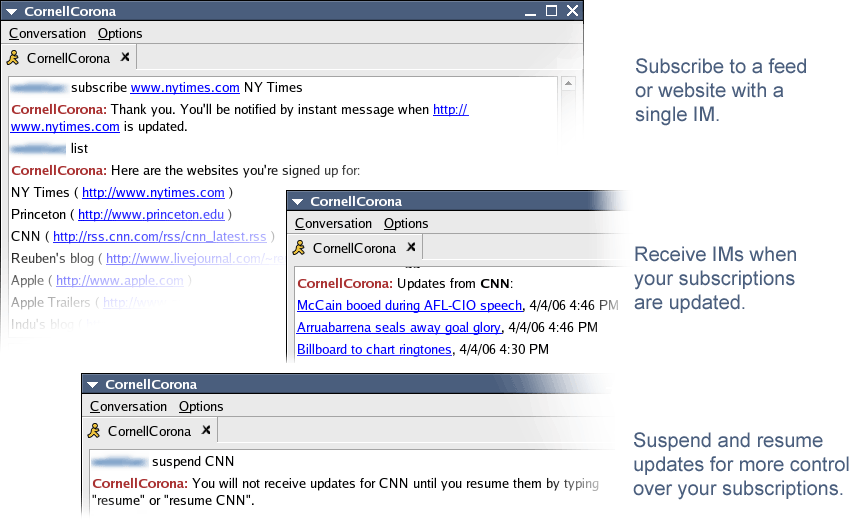
Task: Open Options menu in the CNN updates window
Action: 406,224
